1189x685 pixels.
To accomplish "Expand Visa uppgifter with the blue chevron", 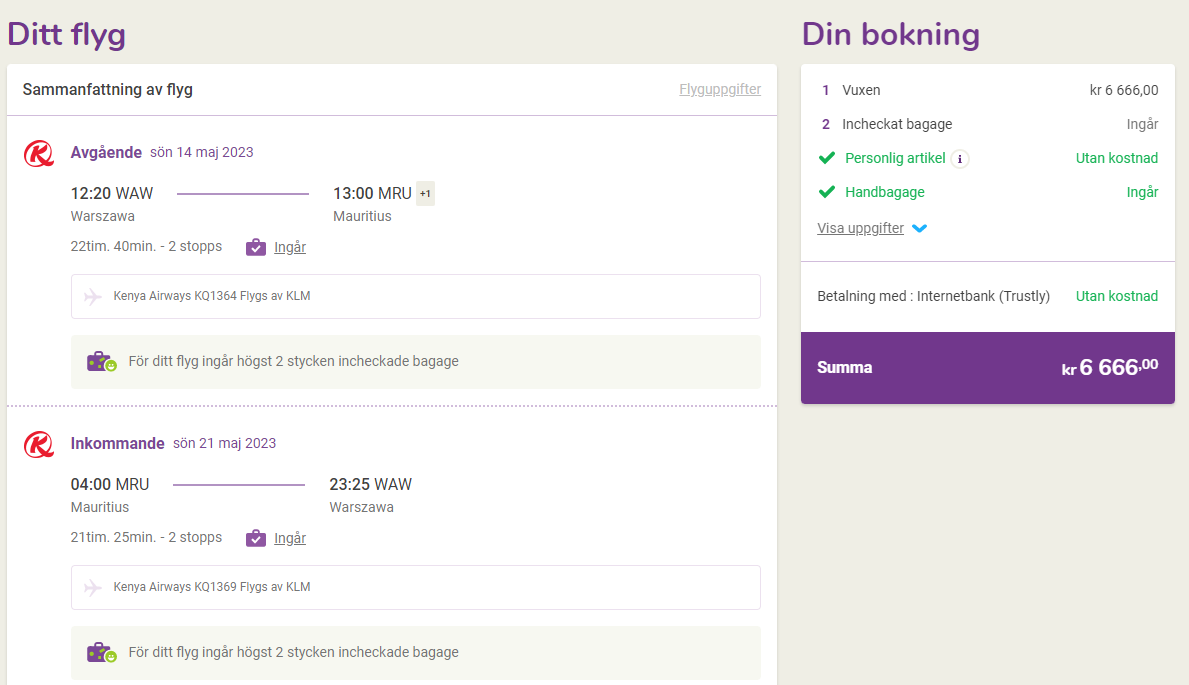I will (x=920, y=228).
